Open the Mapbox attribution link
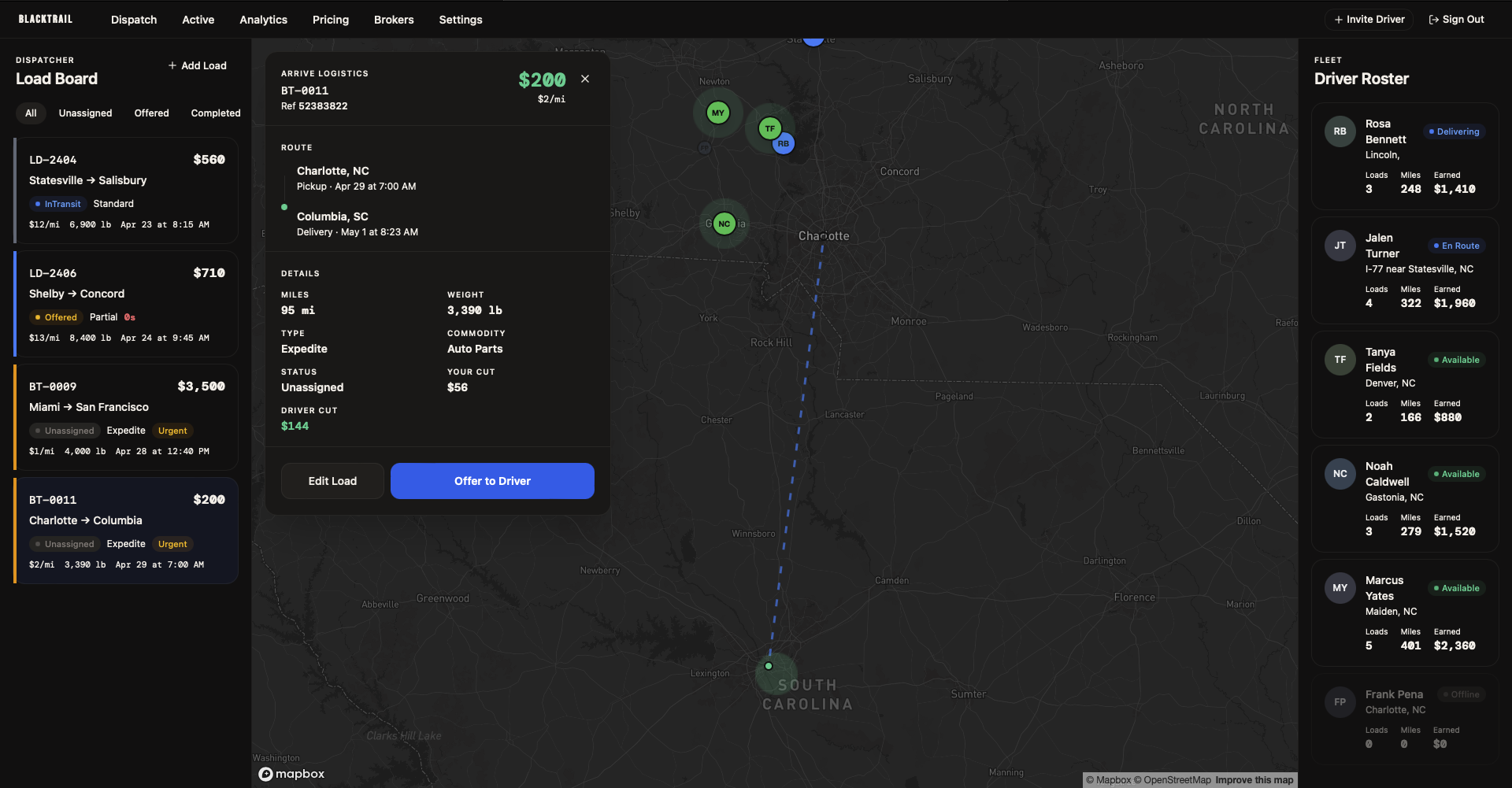Image resolution: width=1512 pixels, height=788 pixels. pos(1109,780)
